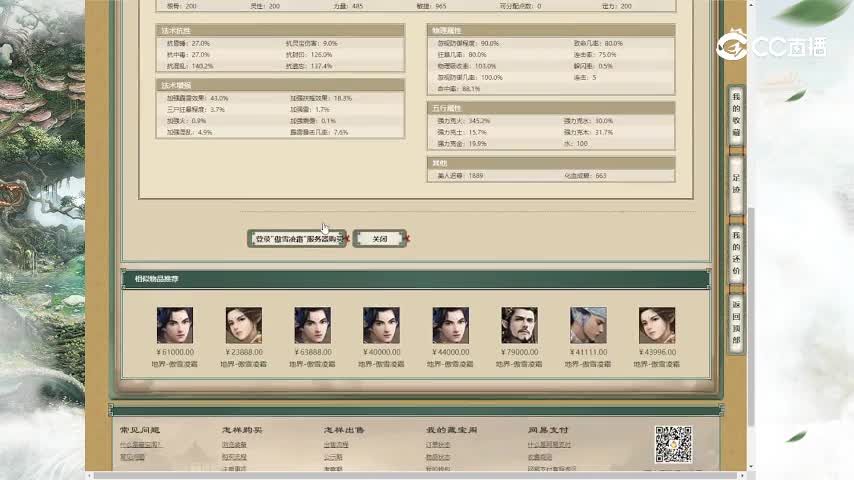Open recommended character priced ¥23888.00
Viewport: 854px width, 480px height.
point(243,325)
